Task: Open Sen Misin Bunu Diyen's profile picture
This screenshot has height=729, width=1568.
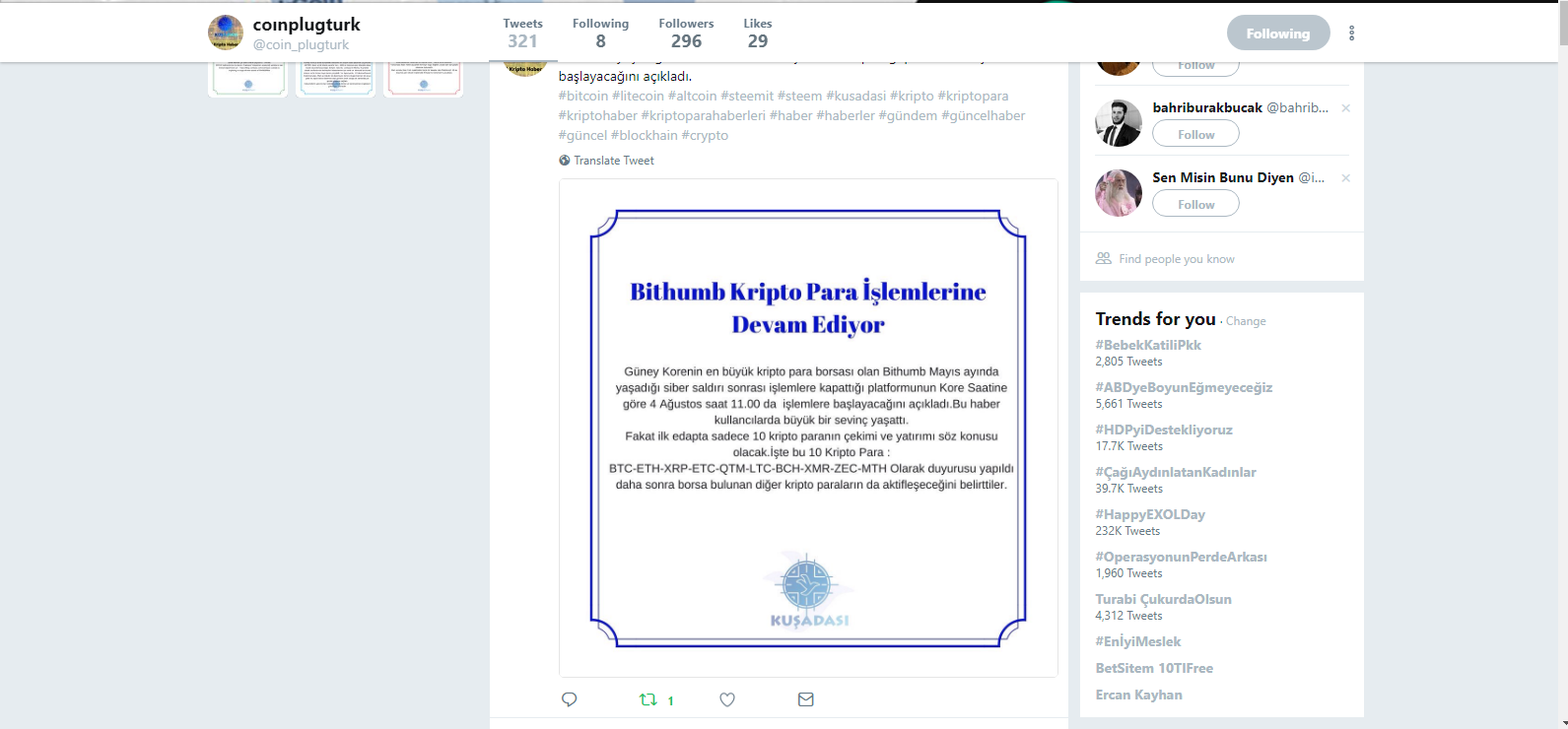Action: coord(1119,193)
